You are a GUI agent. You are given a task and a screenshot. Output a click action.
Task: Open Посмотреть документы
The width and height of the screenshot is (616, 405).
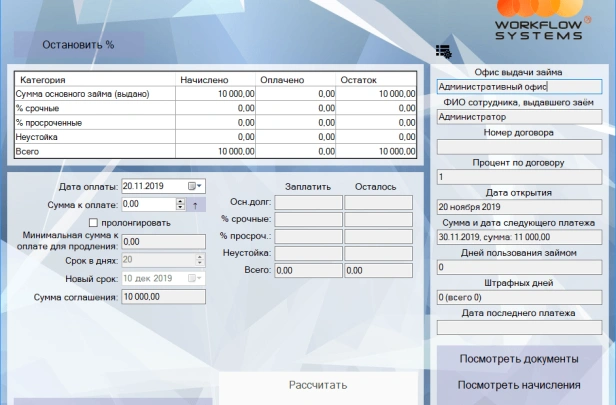pos(519,359)
